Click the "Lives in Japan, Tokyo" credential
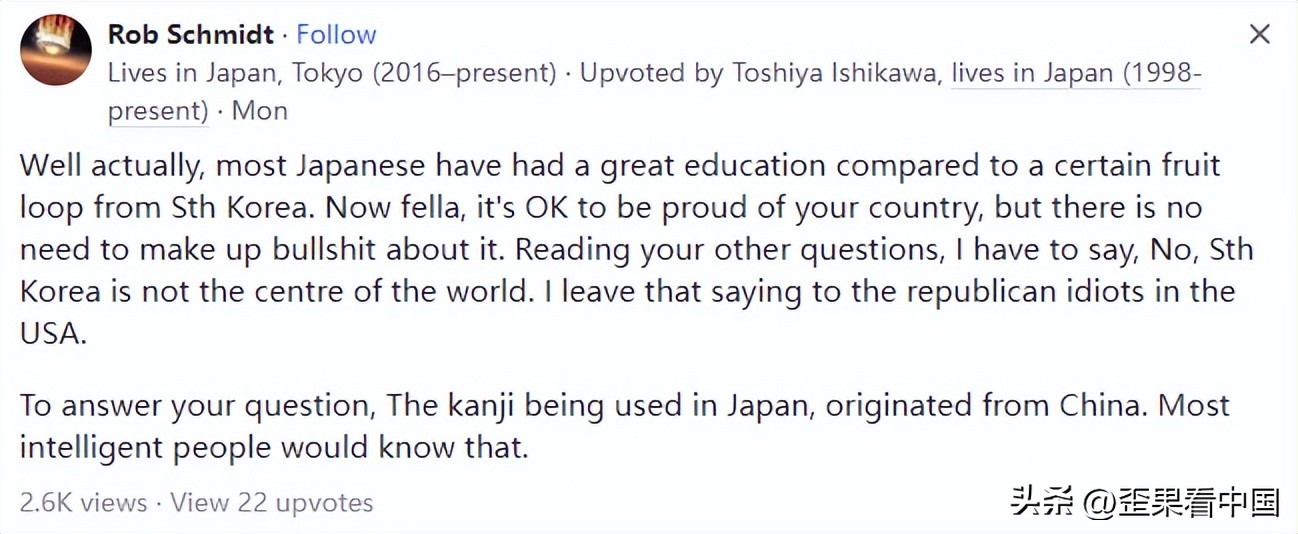Screen dimensions: 1298x534 click(331, 73)
